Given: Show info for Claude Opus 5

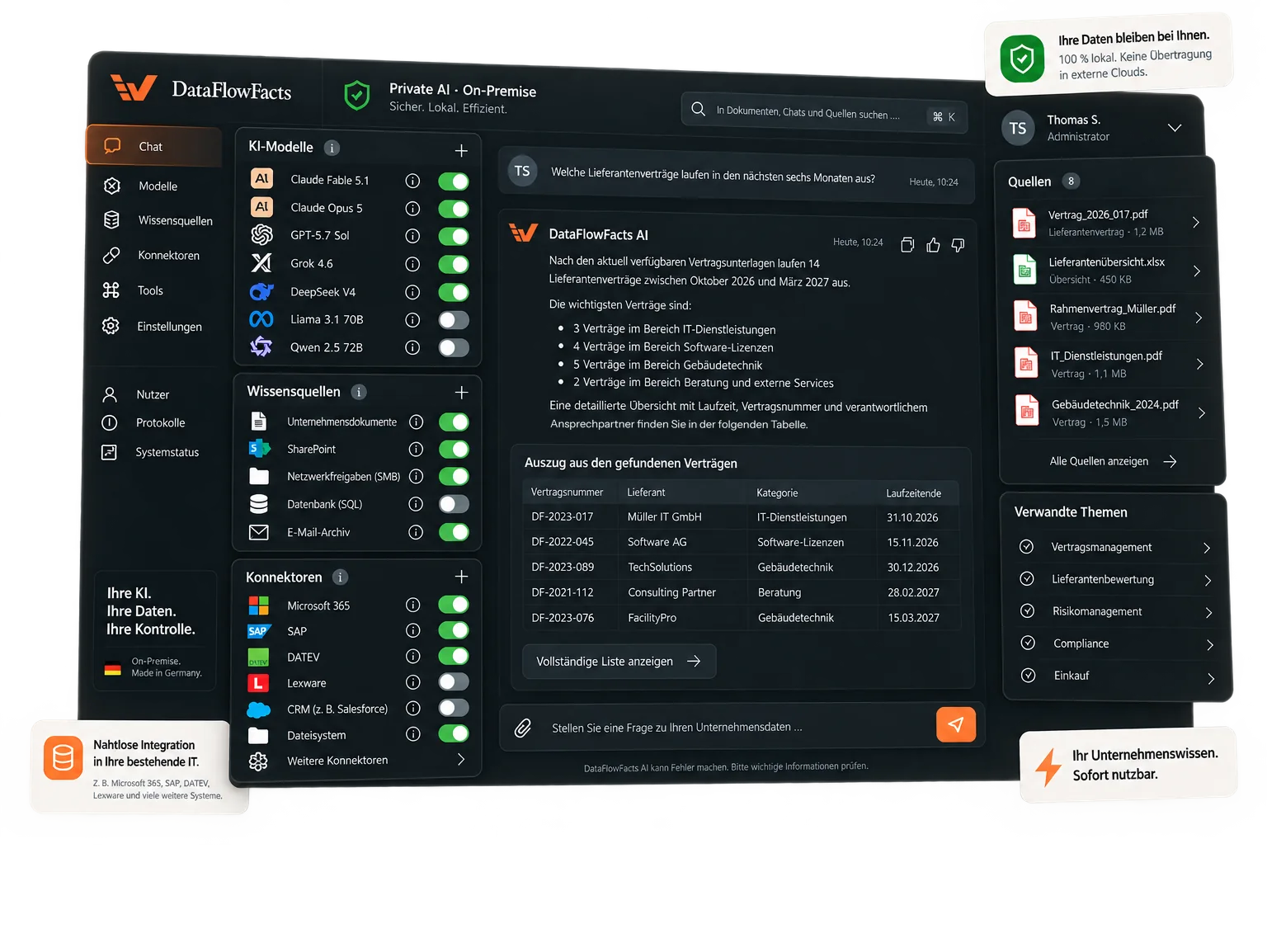Looking at the screenshot, I should coord(412,209).
